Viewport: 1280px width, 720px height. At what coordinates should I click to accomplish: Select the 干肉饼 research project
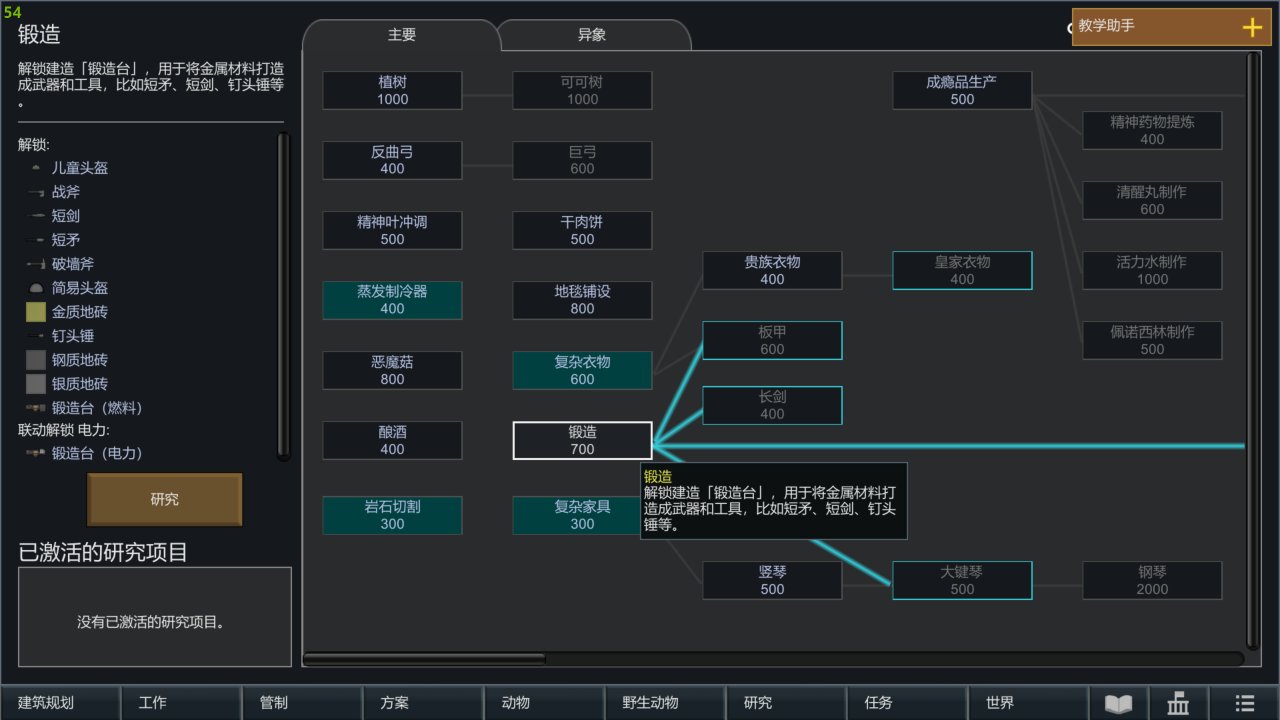pos(582,230)
